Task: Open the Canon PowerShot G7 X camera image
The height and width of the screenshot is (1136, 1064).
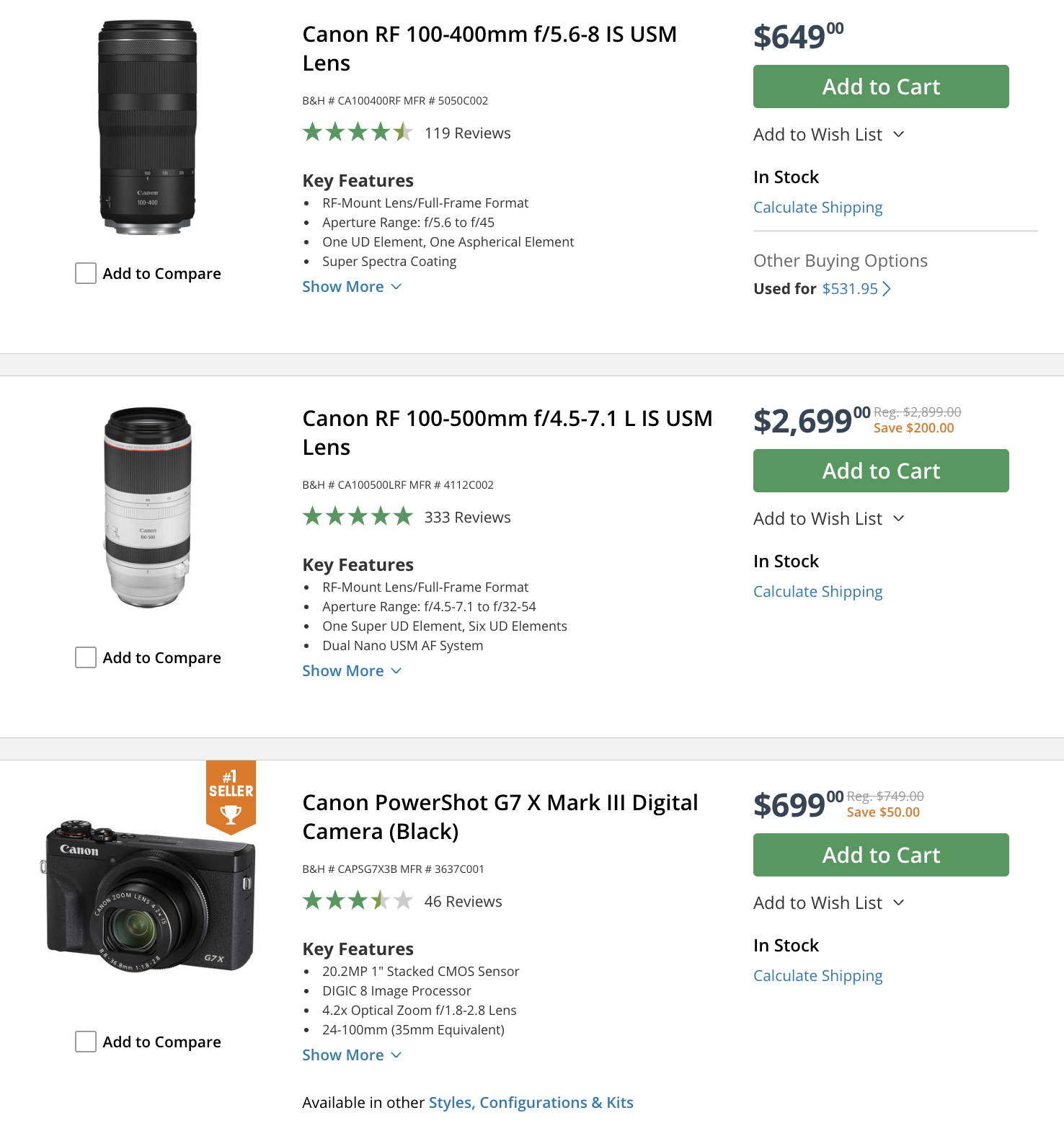Action: (x=148, y=897)
